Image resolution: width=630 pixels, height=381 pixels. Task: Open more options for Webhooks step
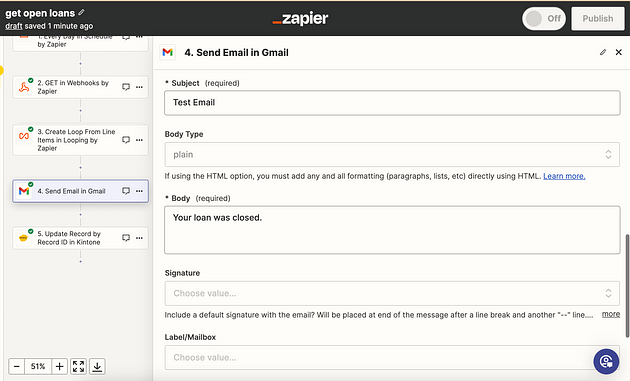pos(139,87)
